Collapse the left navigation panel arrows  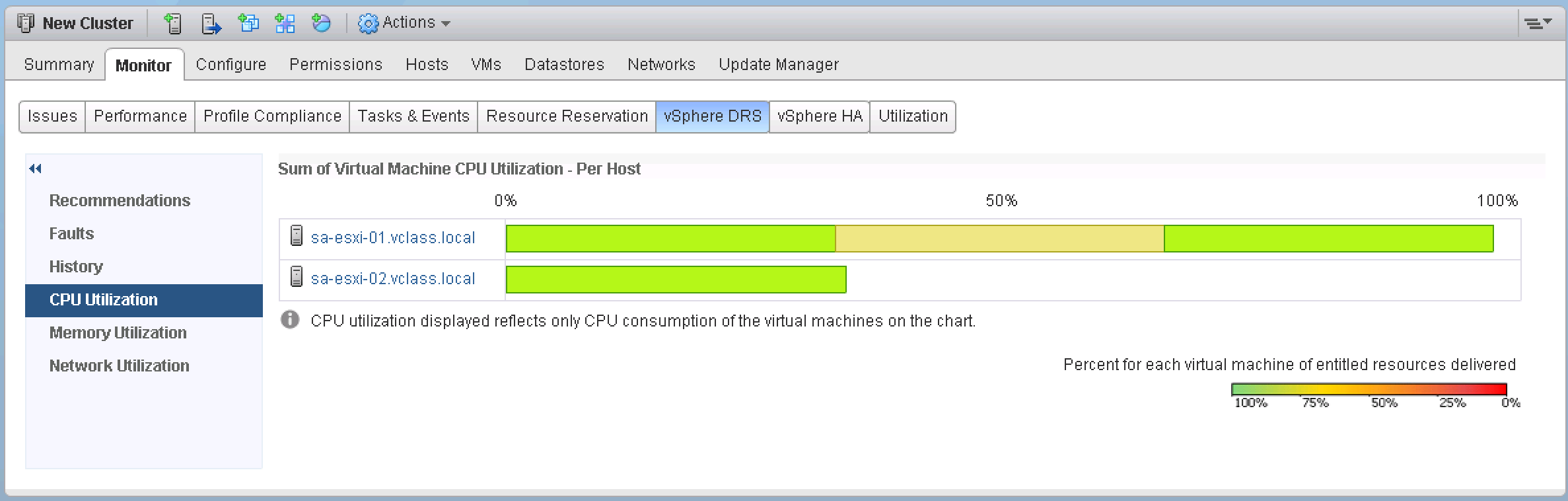coord(36,169)
